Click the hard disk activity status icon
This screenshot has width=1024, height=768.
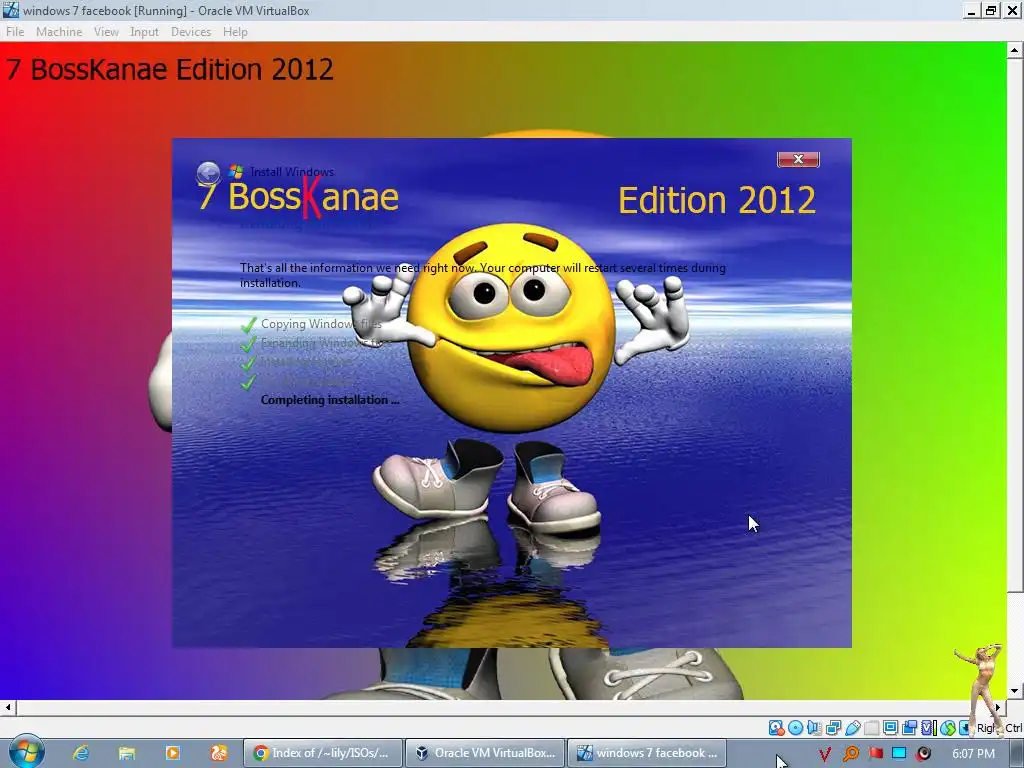point(776,728)
